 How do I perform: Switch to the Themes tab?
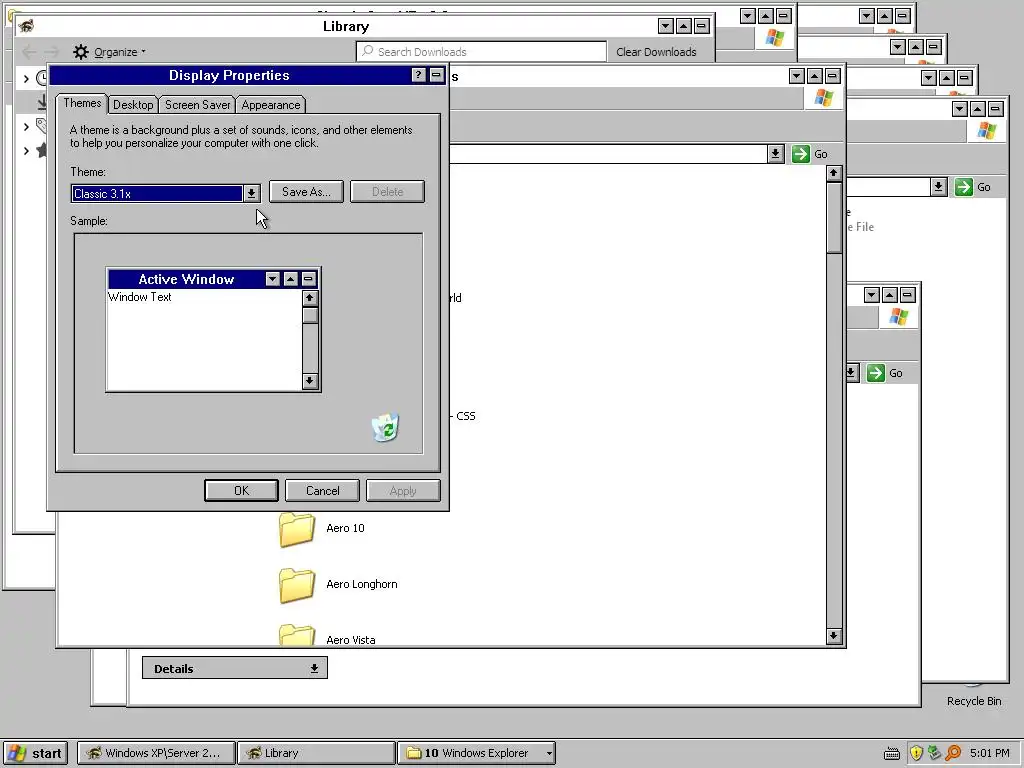coord(82,103)
